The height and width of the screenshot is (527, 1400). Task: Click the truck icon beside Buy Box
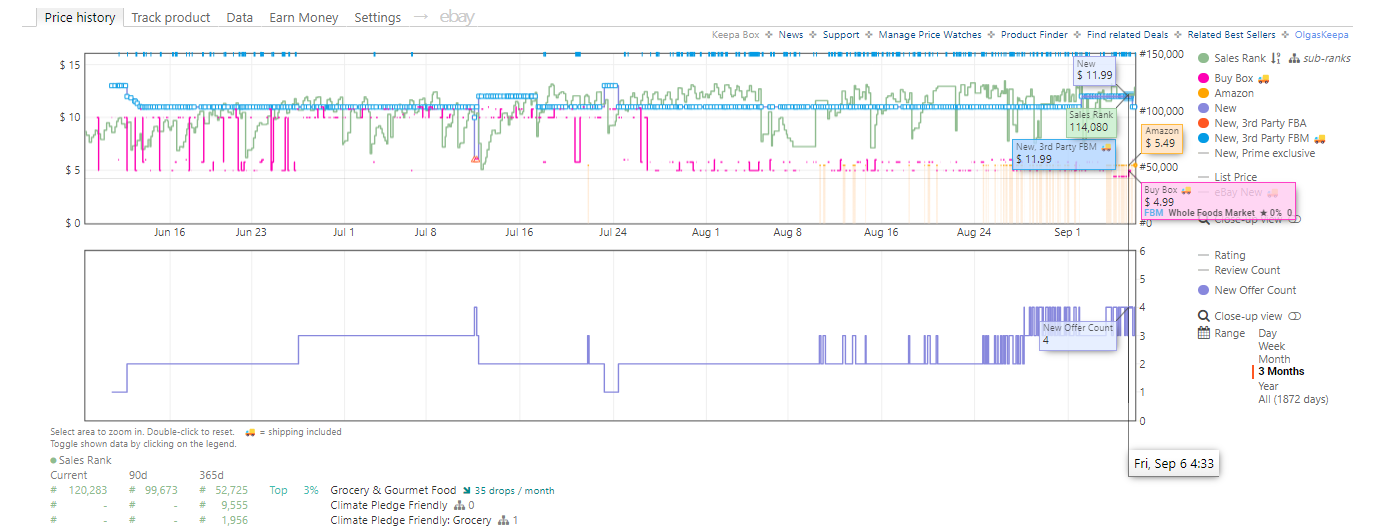click(1264, 78)
